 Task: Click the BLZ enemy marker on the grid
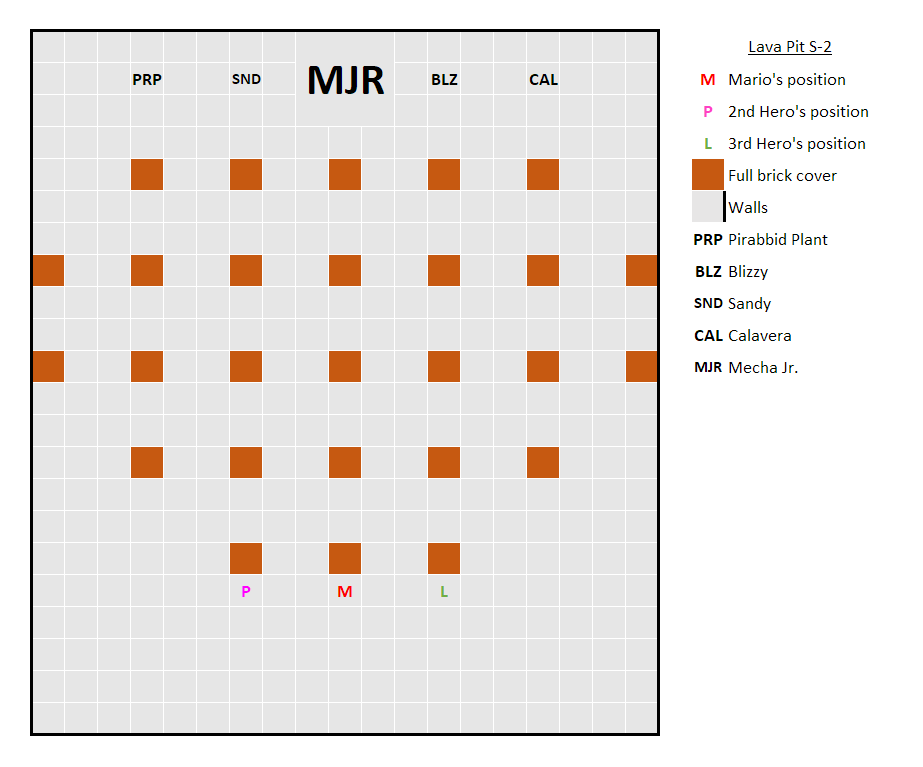(x=444, y=80)
